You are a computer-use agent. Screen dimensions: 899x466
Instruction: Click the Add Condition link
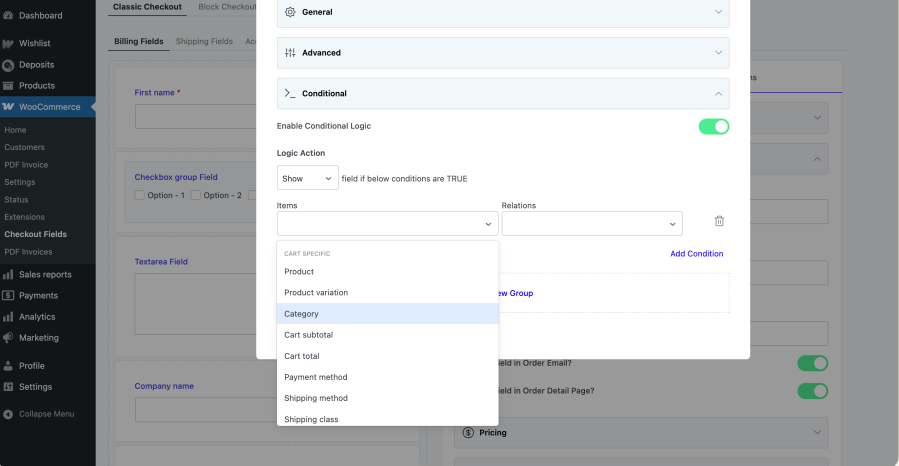(696, 254)
